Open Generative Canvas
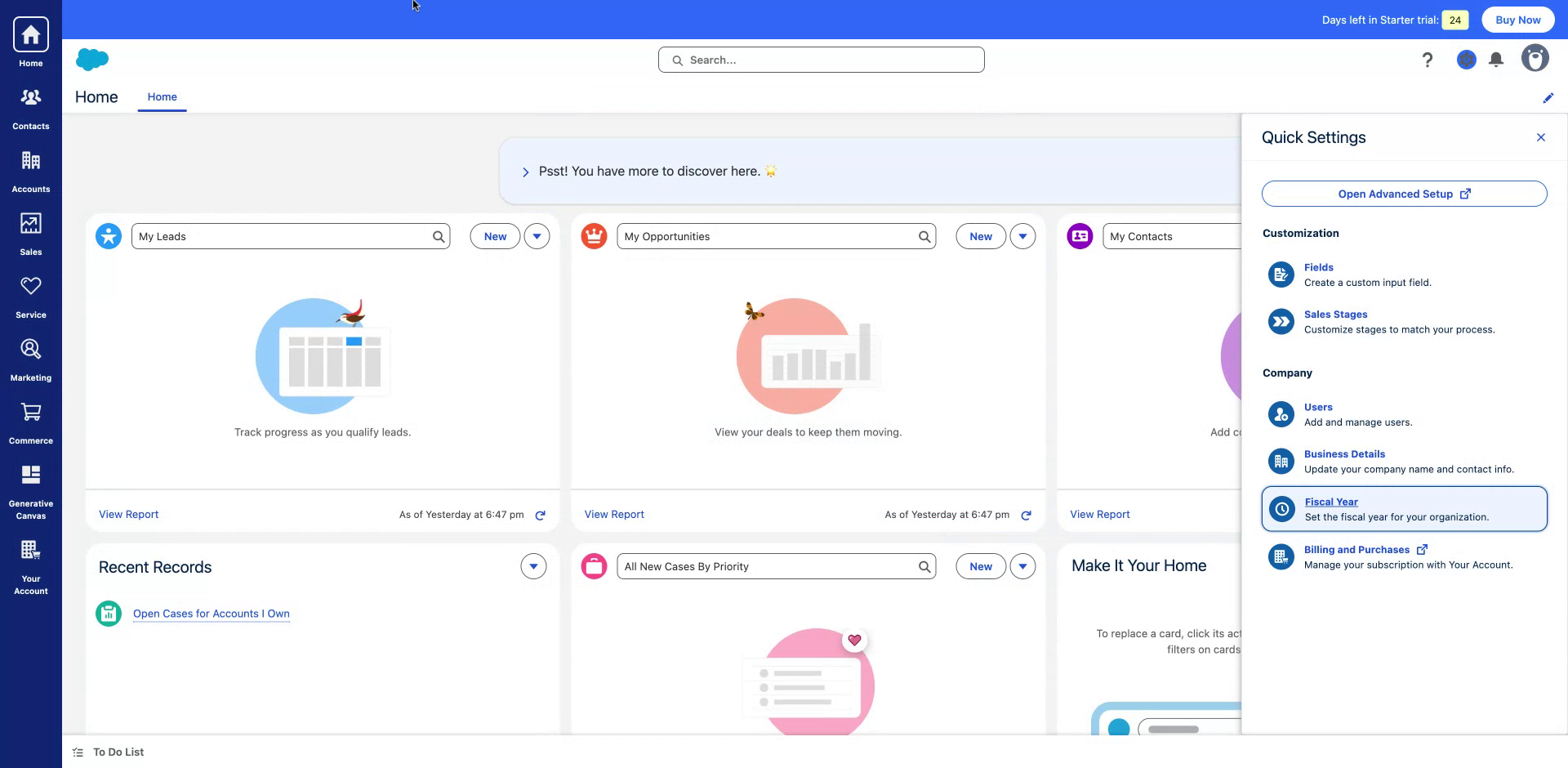1568x768 pixels. pyautogui.click(x=30, y=483)
